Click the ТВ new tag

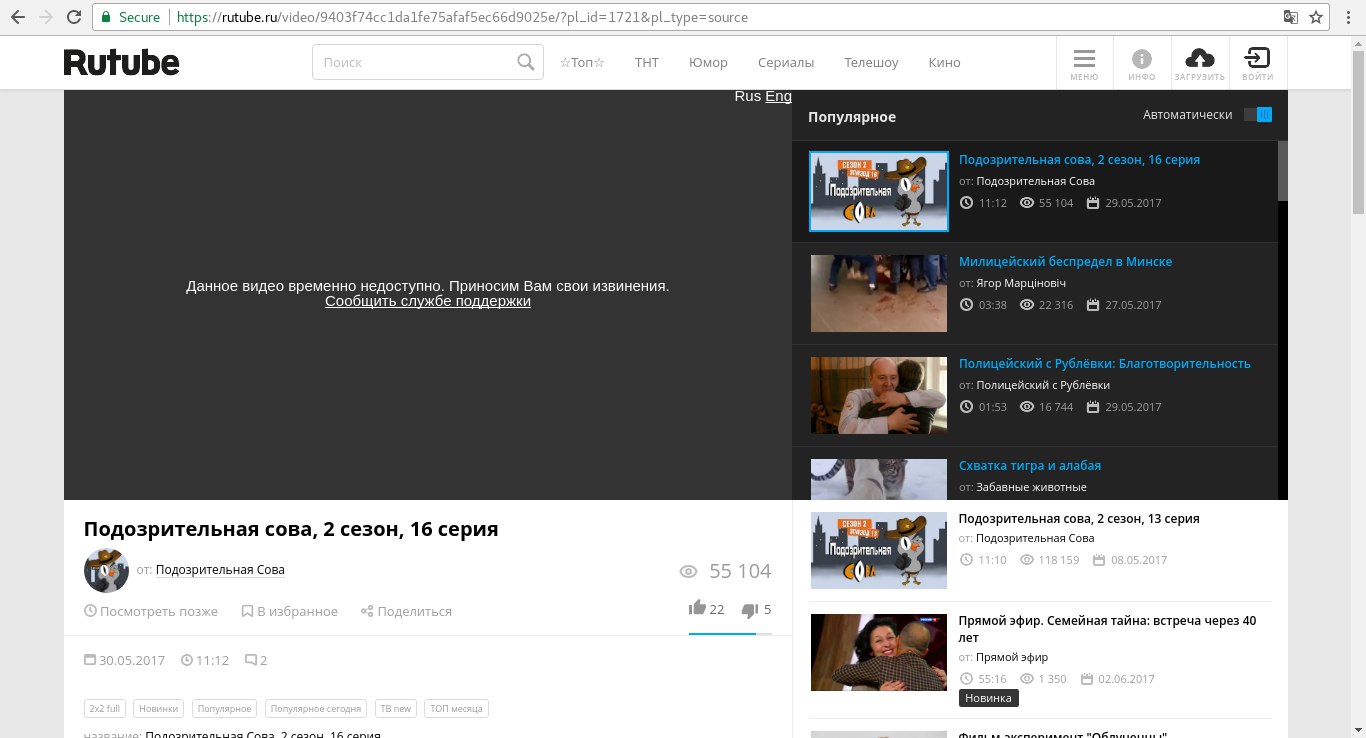[x=395, y=708]
